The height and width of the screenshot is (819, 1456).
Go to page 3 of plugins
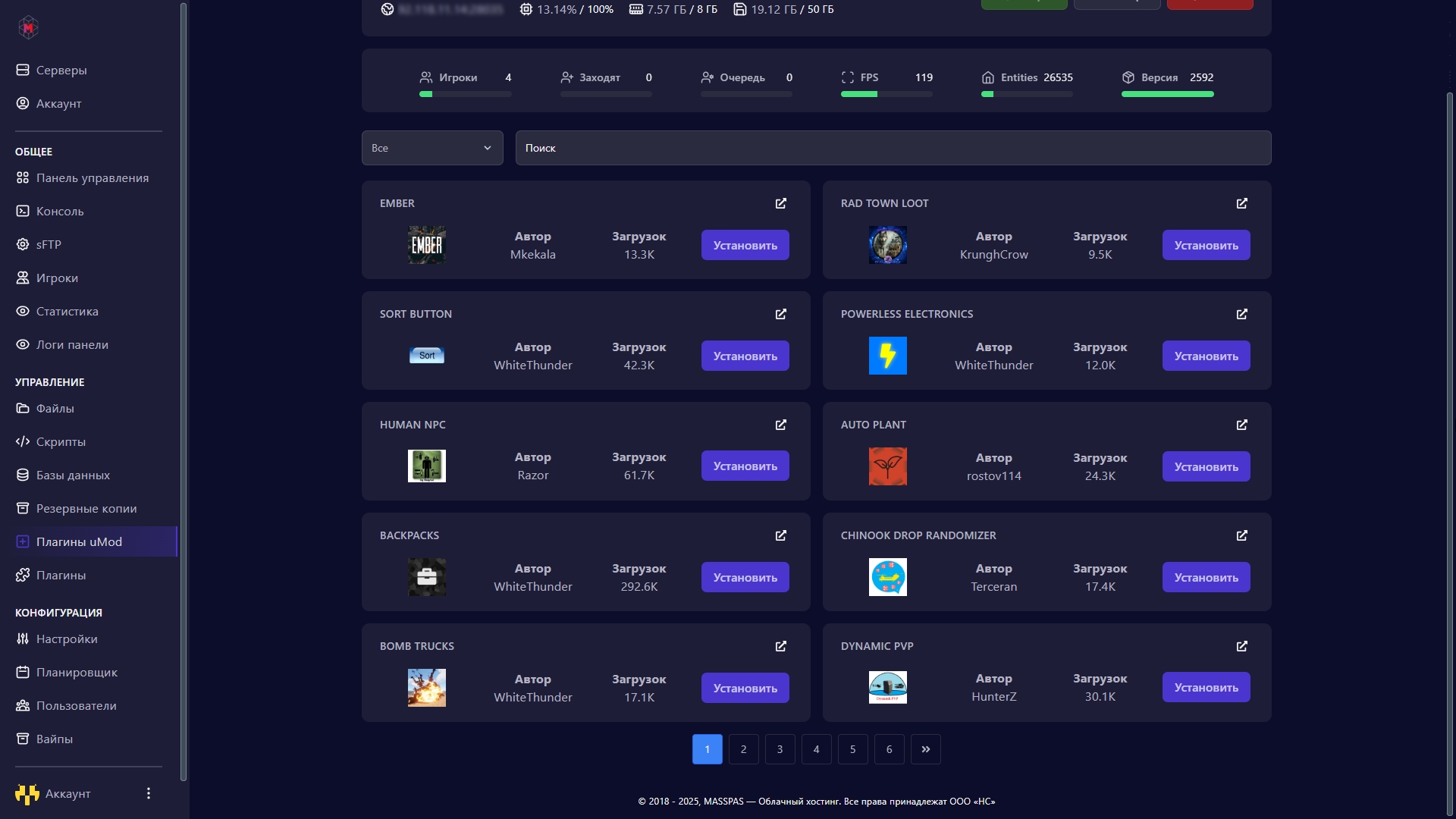(x=780, y=749)
